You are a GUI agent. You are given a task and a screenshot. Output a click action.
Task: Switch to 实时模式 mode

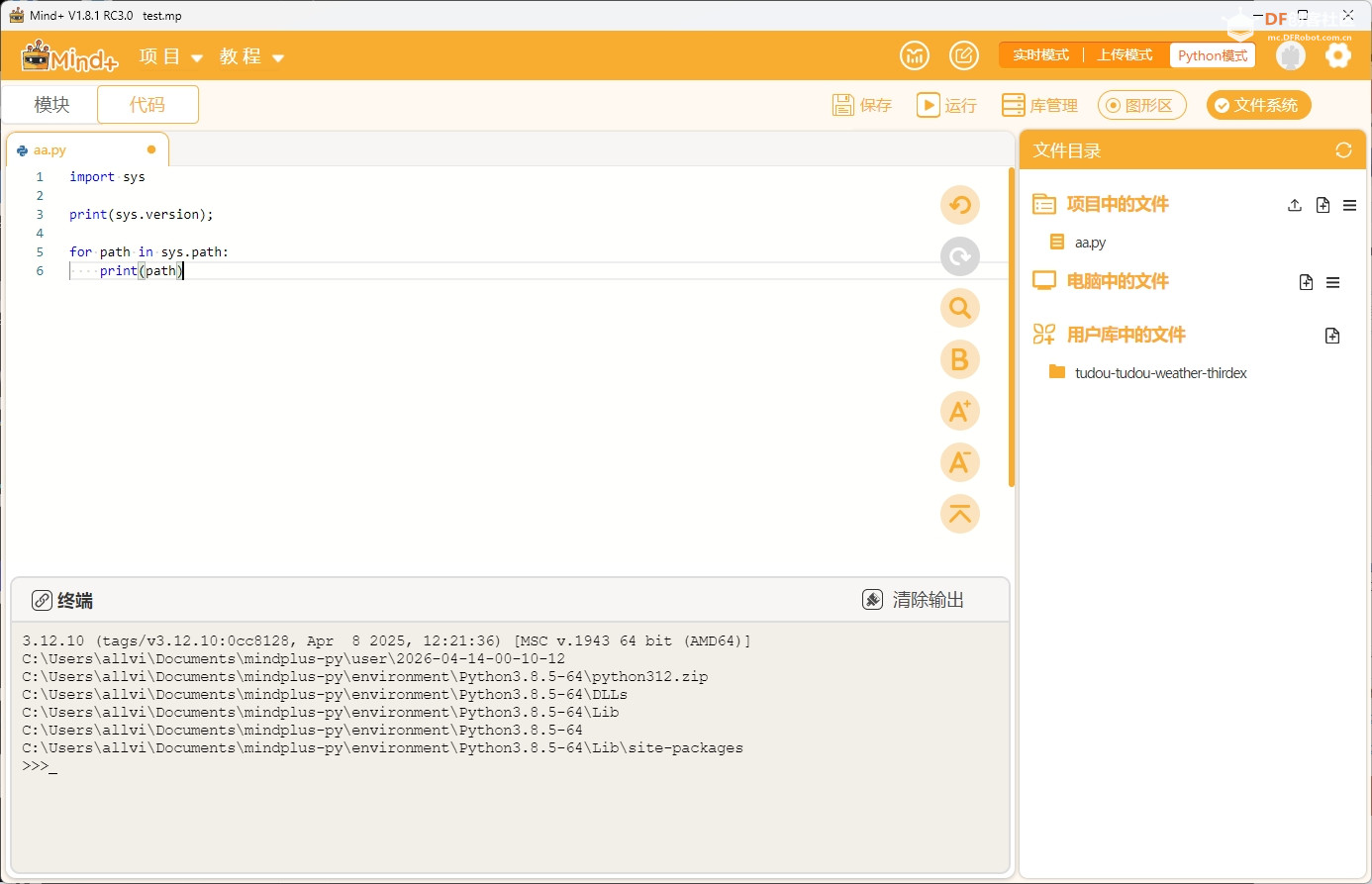point(1040,54)
